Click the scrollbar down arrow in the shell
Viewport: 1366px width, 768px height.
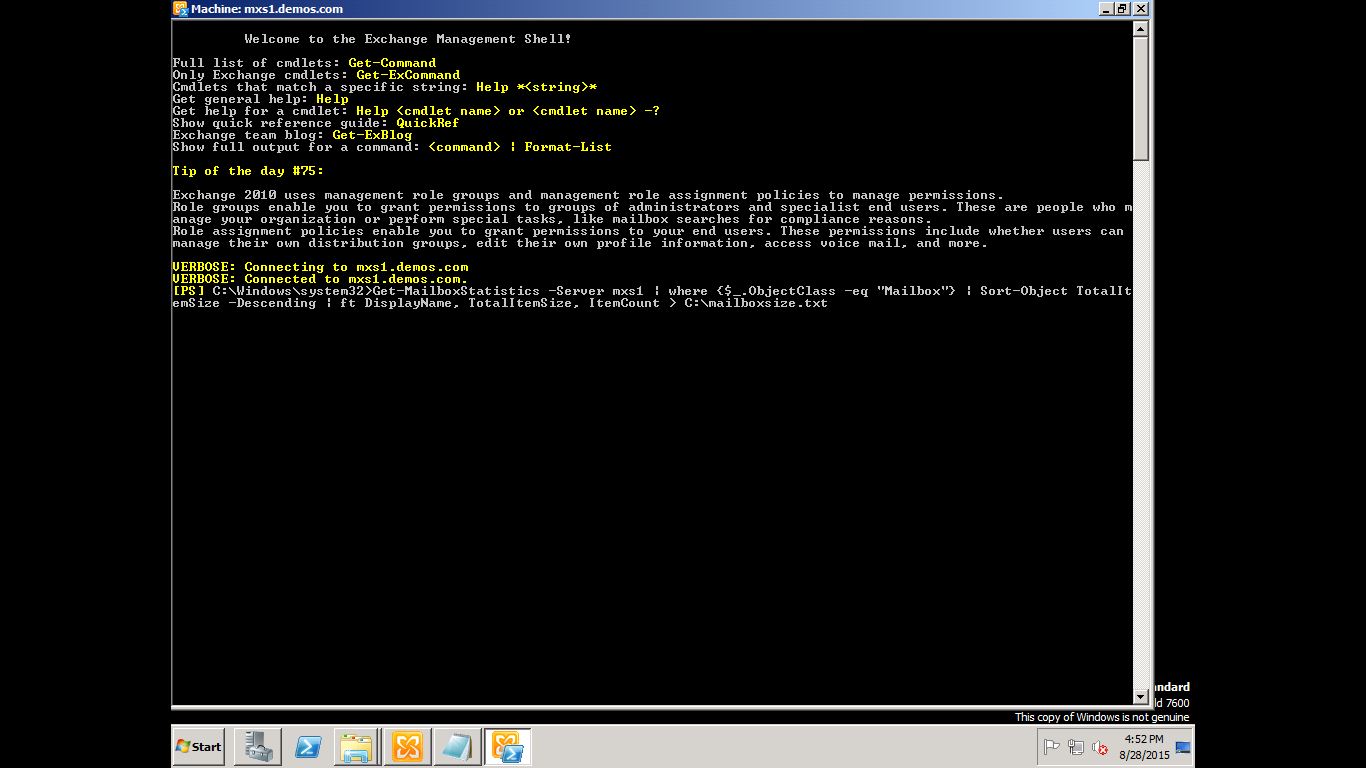(x=1141, y=696)
